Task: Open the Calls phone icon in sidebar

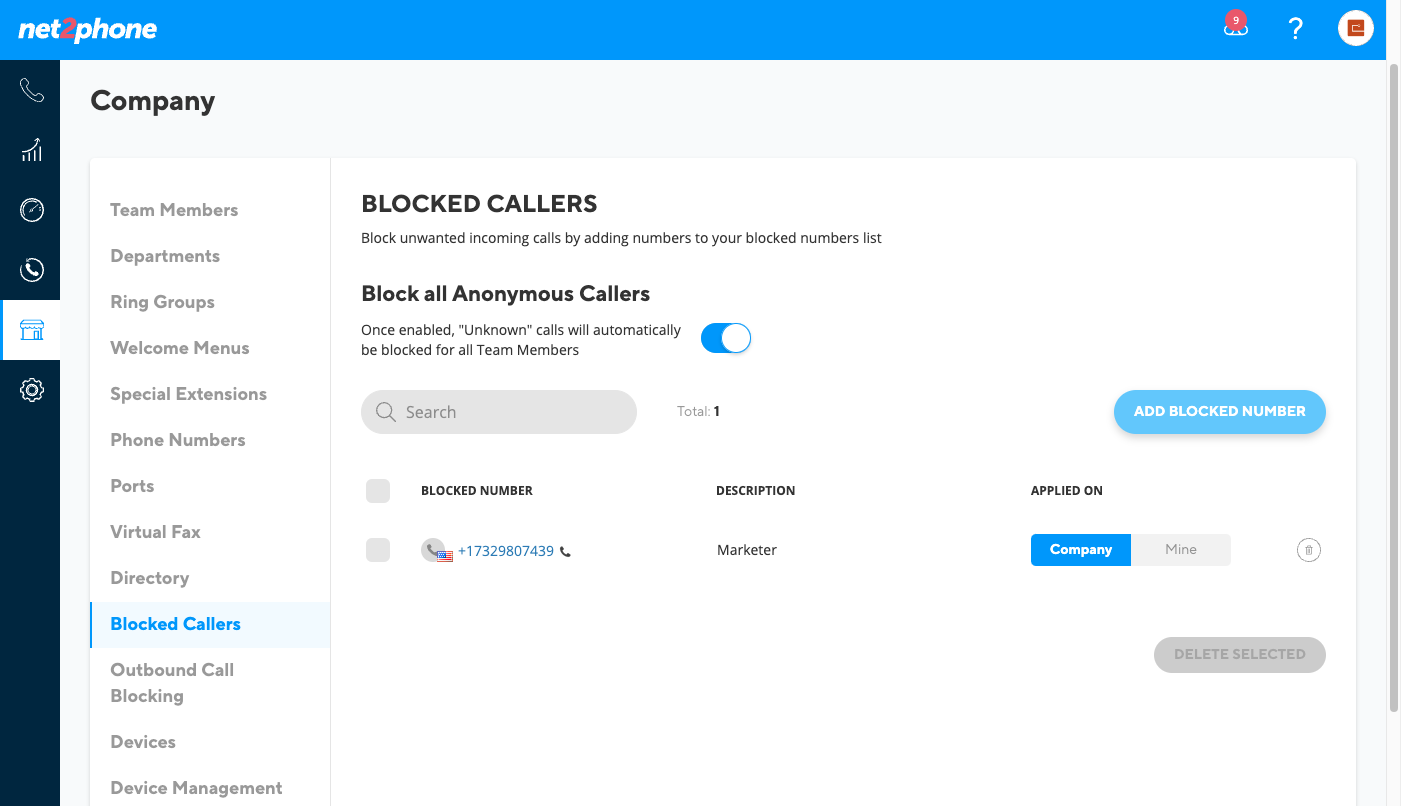Action: [x=31, y=91]
